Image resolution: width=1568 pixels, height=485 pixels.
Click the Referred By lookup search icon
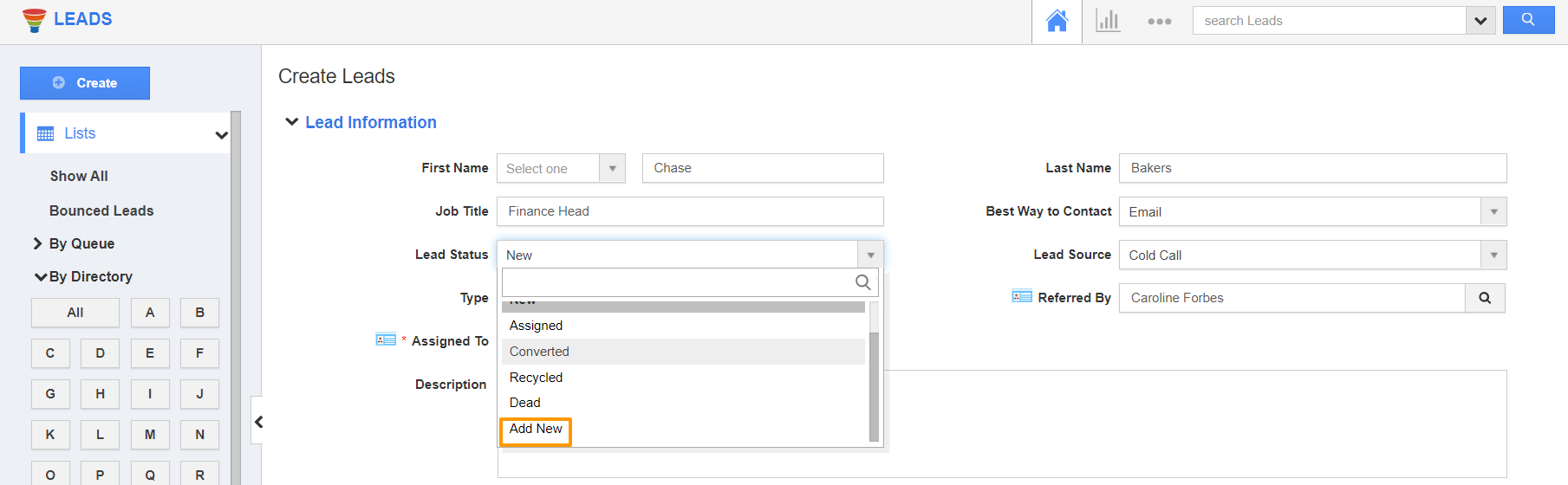tap(1485, 298)
